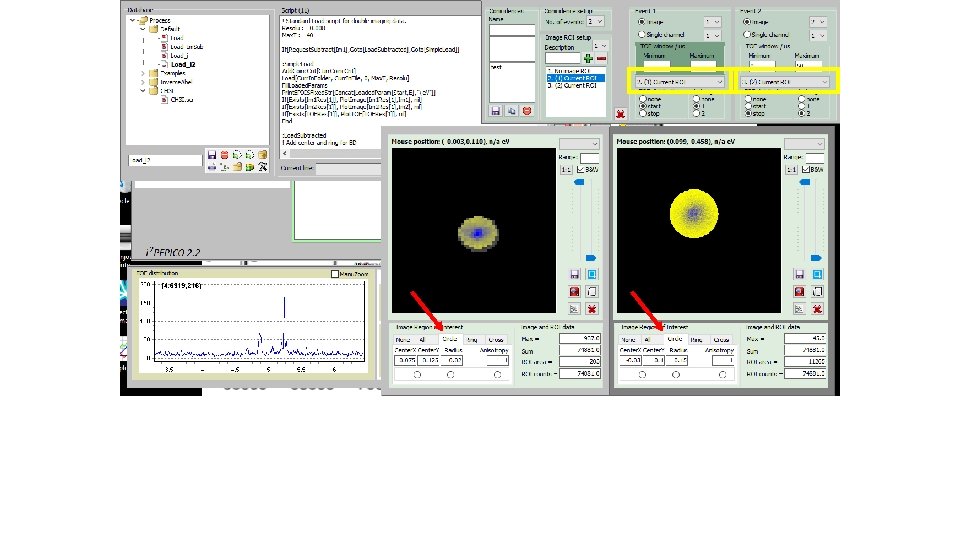Click the red bug icon beside Event 1 panel
The height and width of the screenshot is (540, 960).
point(620,114)
